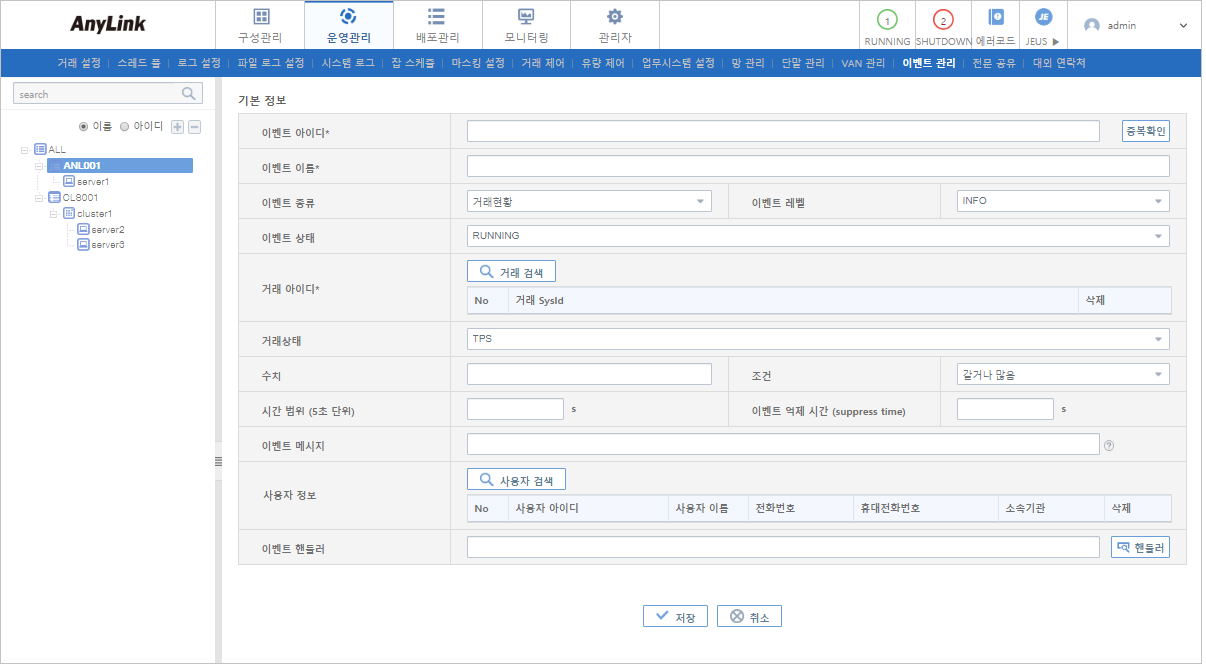Open the 거래상태 TPS dropdown
Image resolution: width=1206 pixels, height=668 pixels.
tap(1160, 338)
